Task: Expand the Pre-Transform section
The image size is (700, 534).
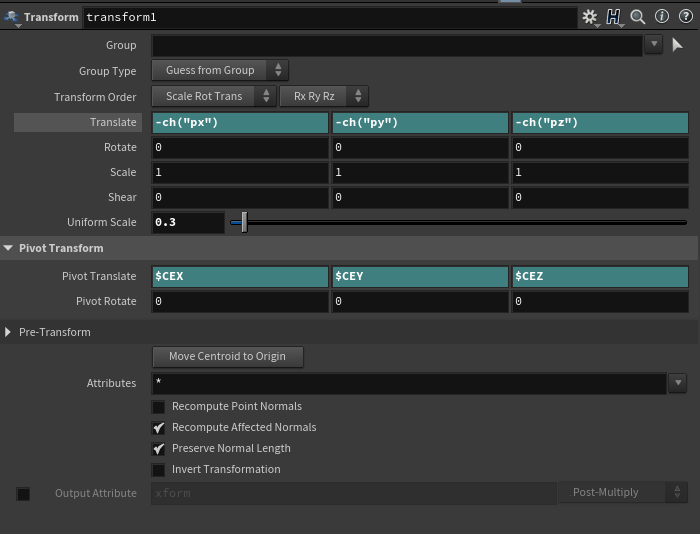Action: [x=8, y=332]
